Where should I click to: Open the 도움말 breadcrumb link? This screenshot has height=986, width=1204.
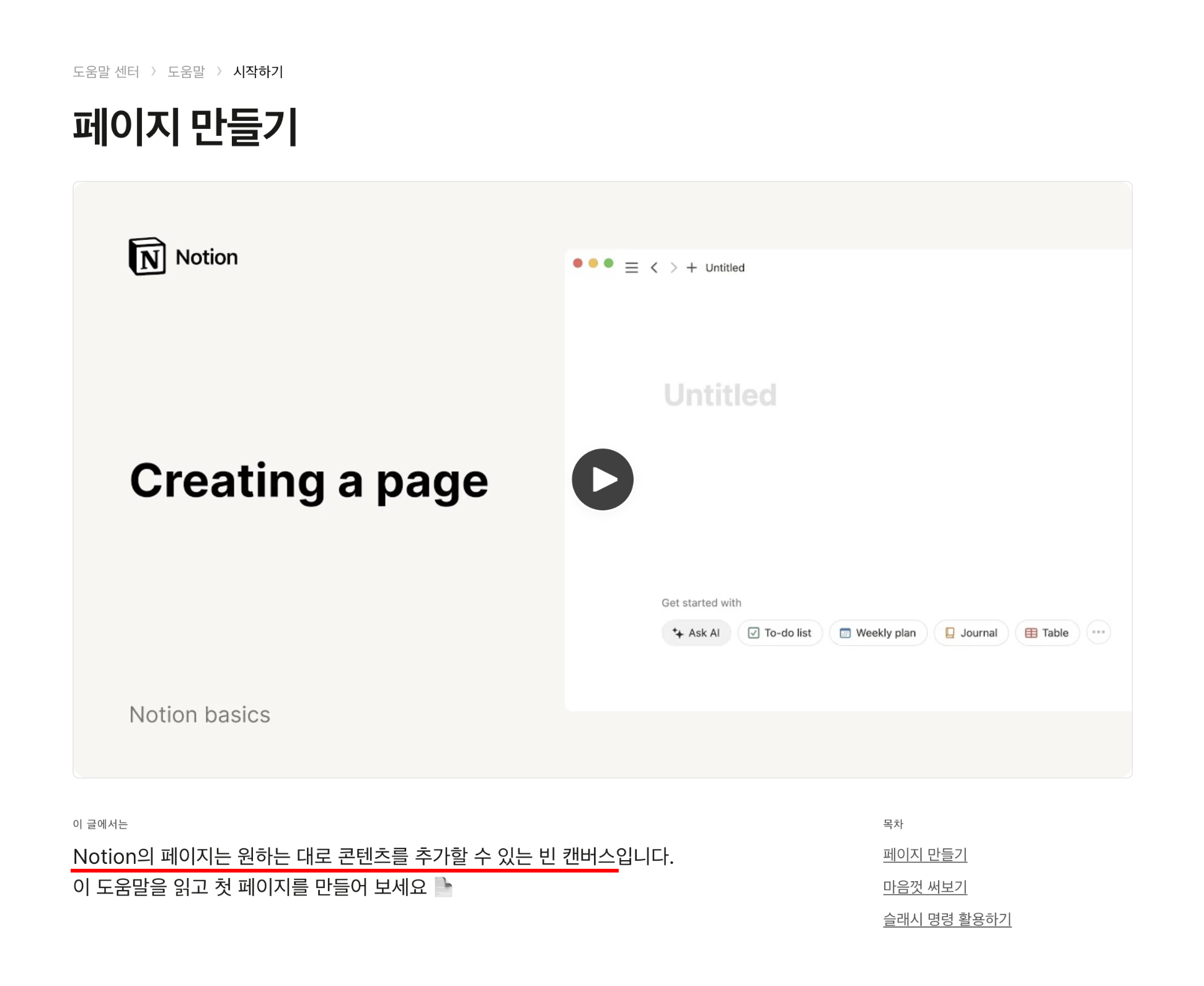click(x=186, y=72)
